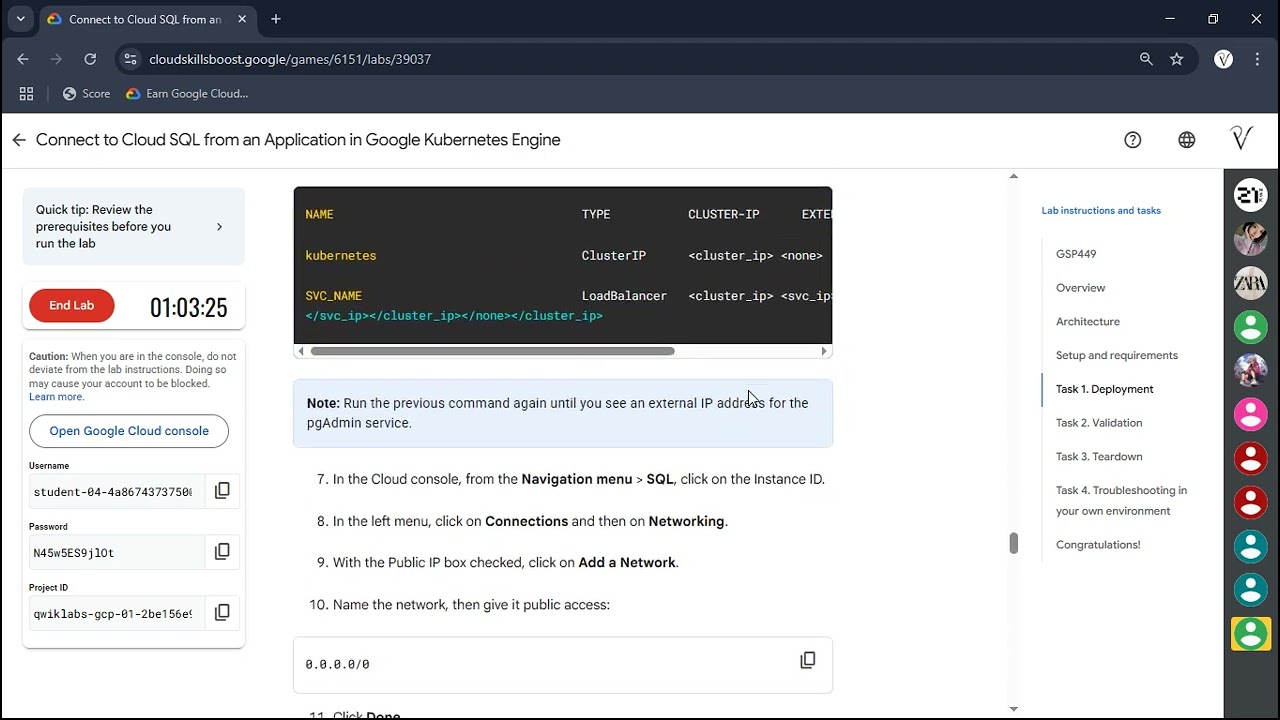The image size is (1280, 720).
Task: Open a new browser tab
Action: [x=276, y=19]
